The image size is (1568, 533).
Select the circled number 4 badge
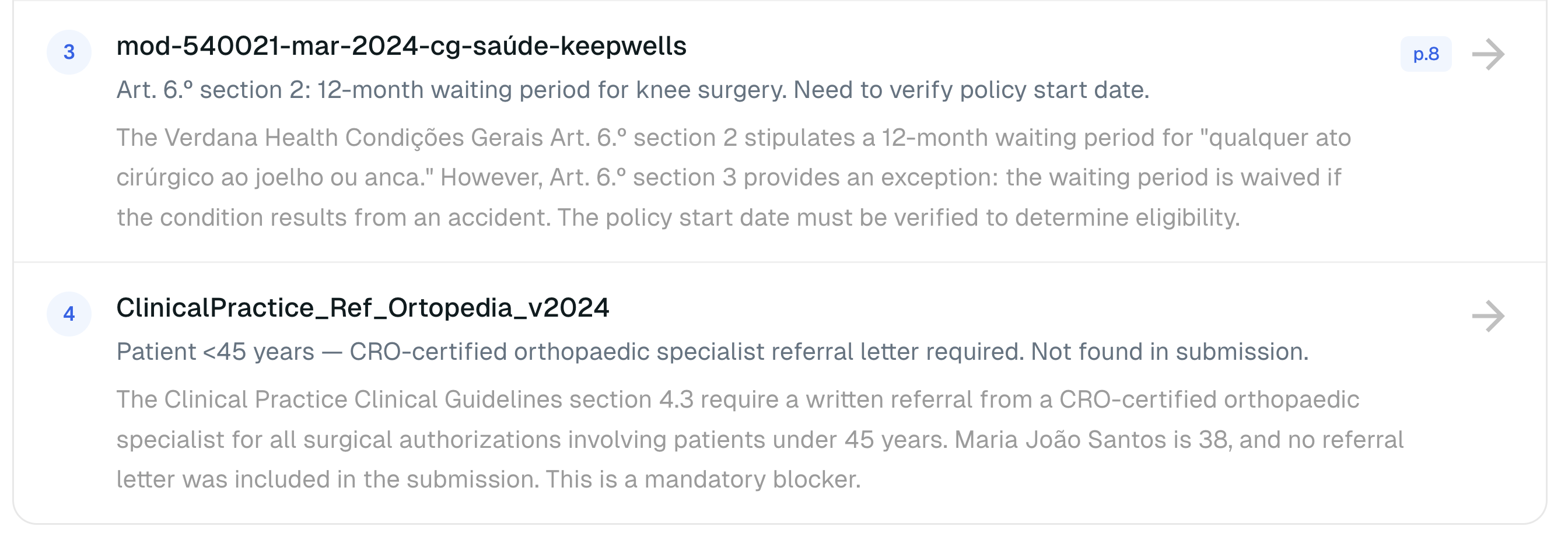pos(69,315)
